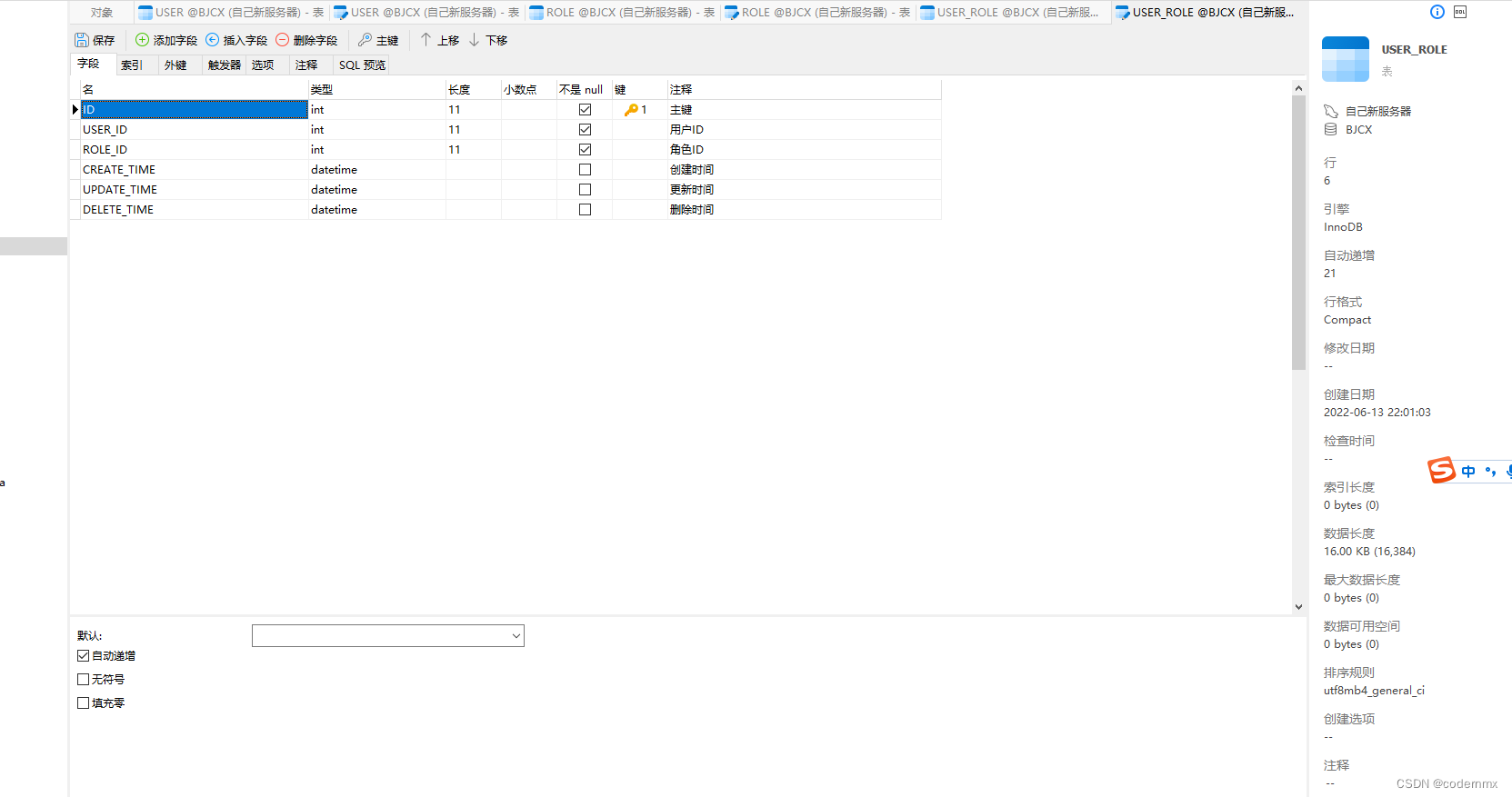Open the inactive USER_ROLE @BJCX tab
Image resolution: width=1512 pixels, height=797 pixels.
(x=1013, y=12)
